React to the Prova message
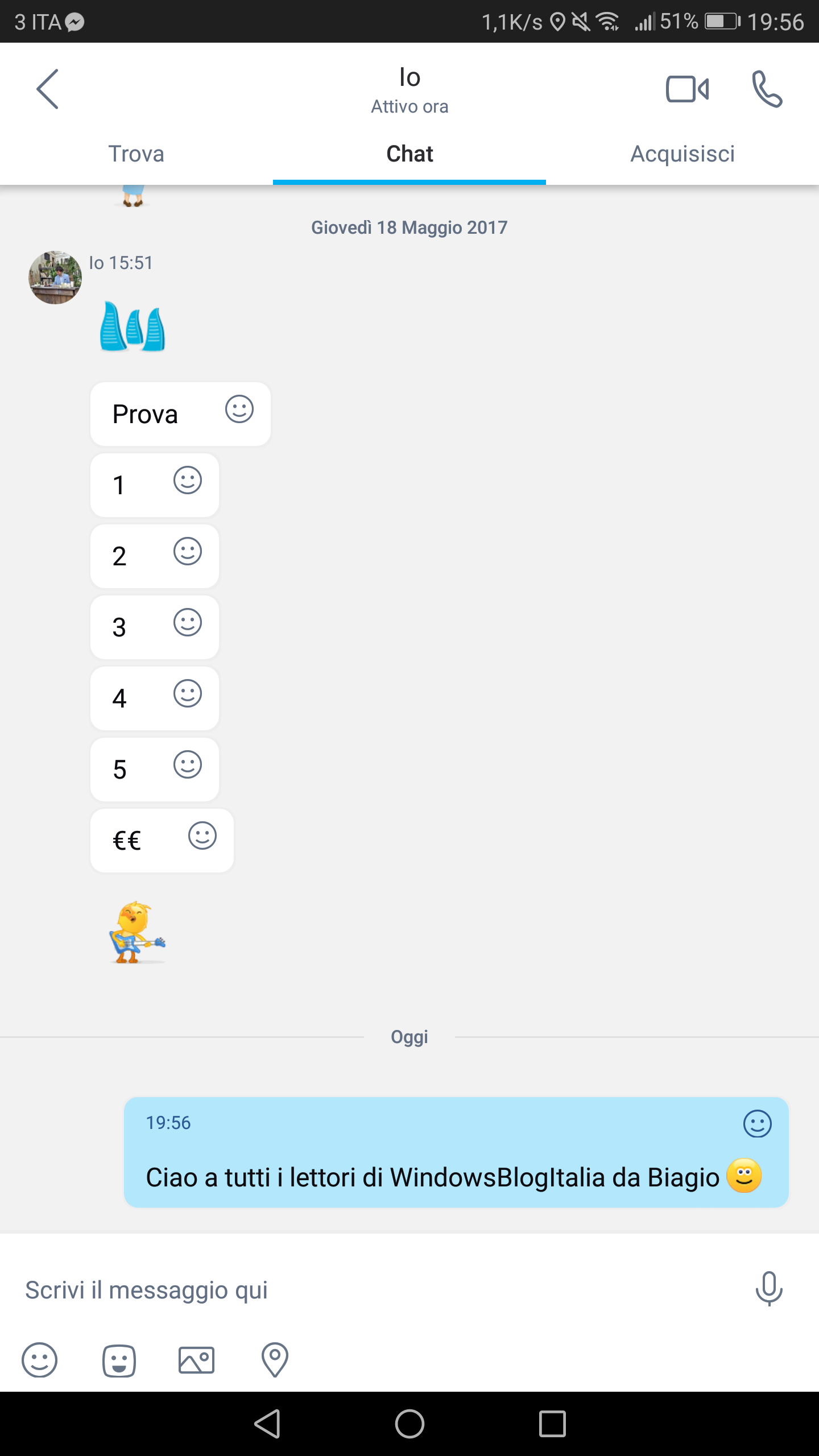The height and width of the screenshot is (1456, 819). tap(239, 409)
